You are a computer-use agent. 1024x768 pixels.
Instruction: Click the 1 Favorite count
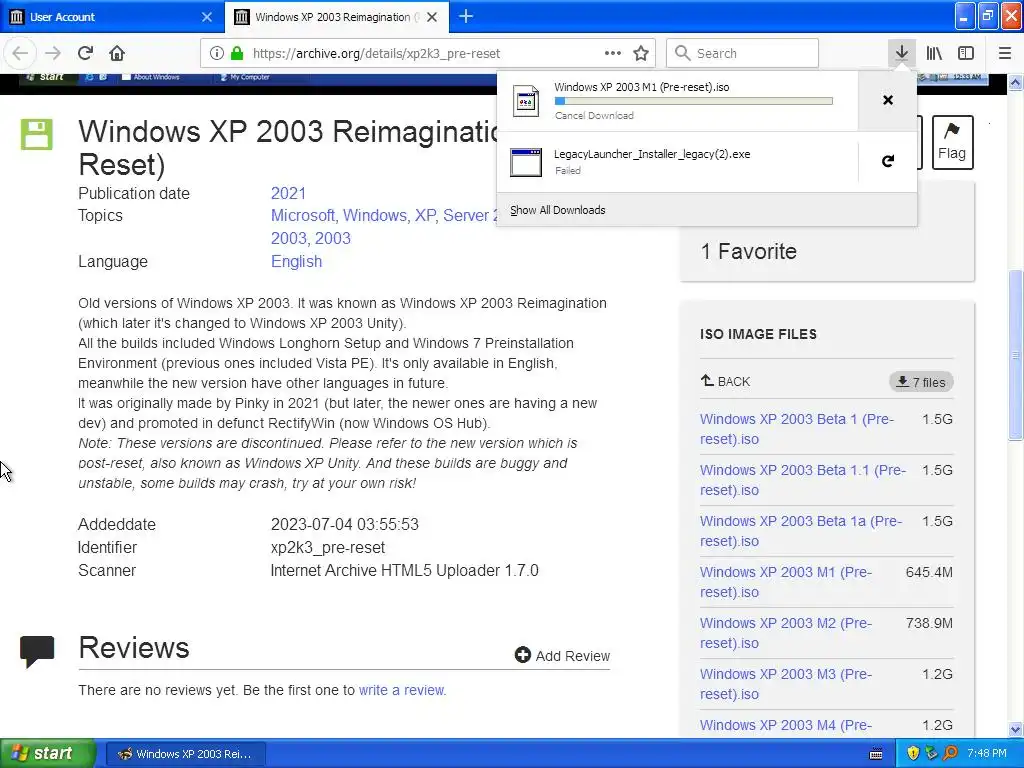pyautogui.click(x=748, y=251)
